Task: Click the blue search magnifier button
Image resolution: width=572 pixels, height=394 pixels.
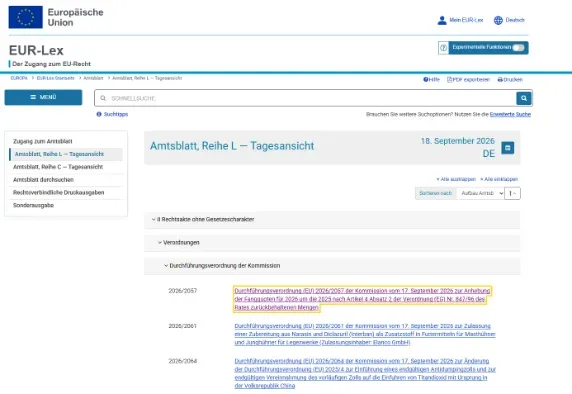Action: [x=524, y=98]
